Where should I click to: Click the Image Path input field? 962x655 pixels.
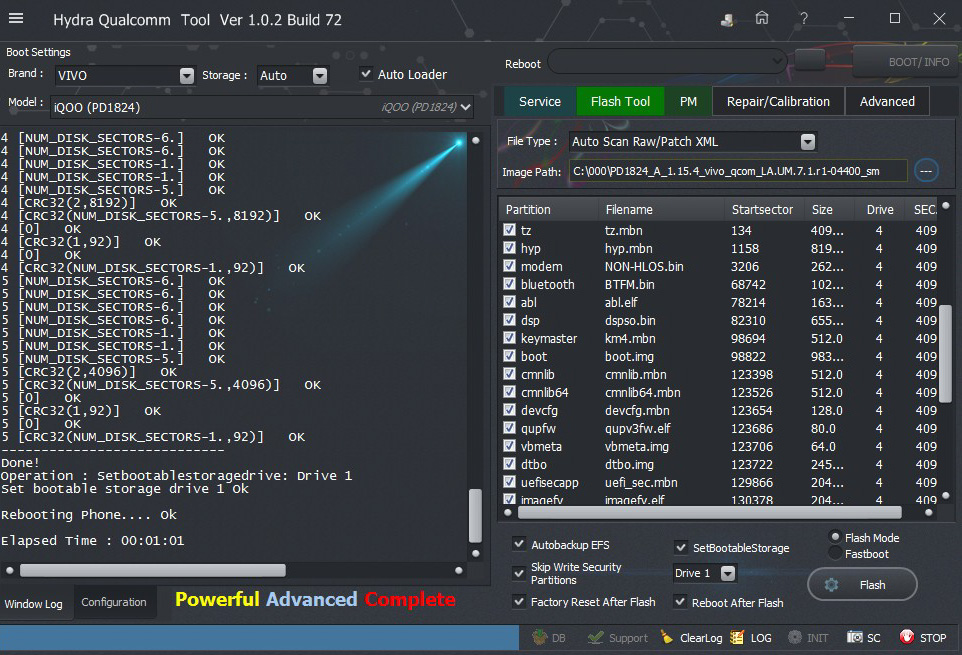(738, 170)
